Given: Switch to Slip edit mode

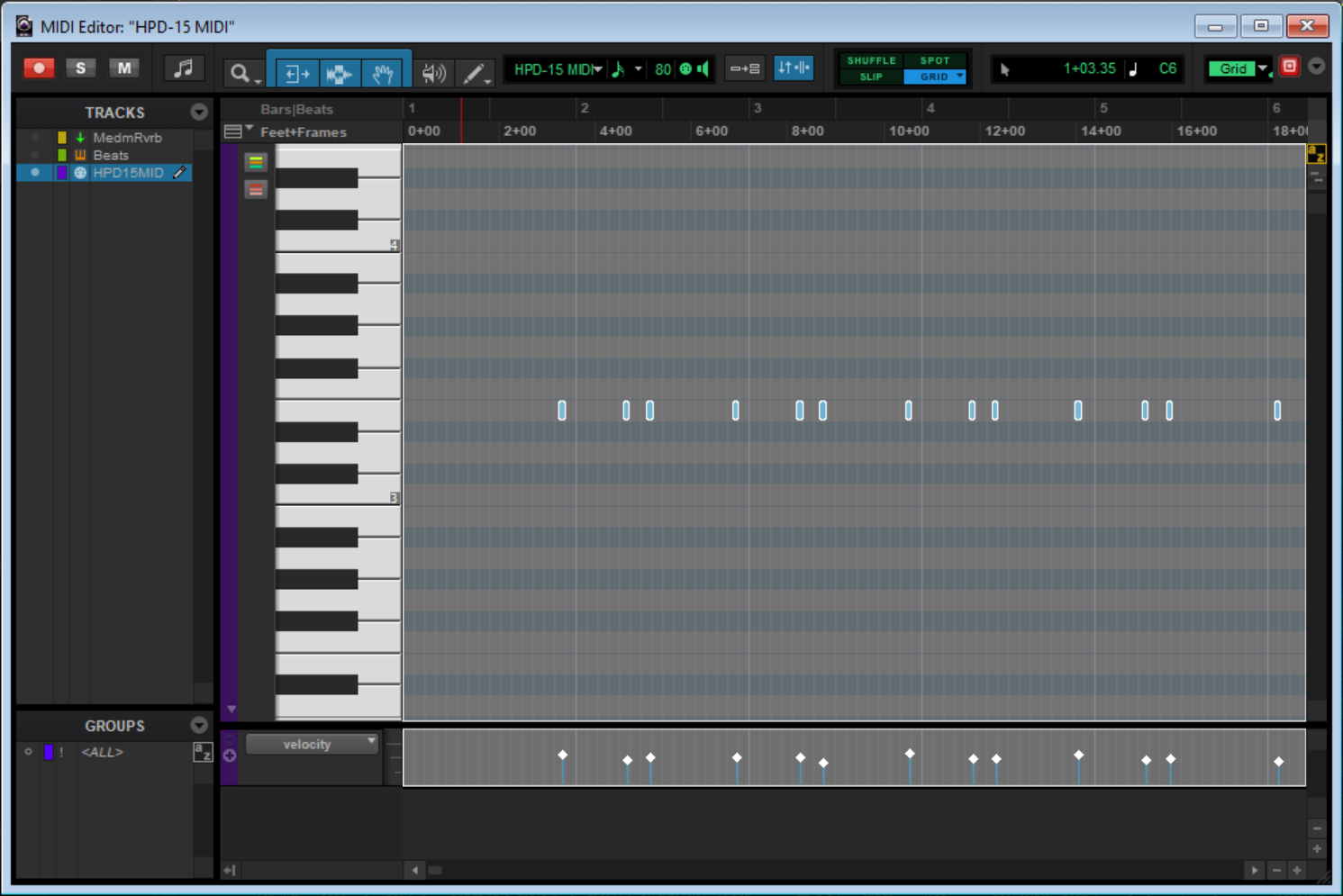Looking at the screenshot, I should click(871, 77).
